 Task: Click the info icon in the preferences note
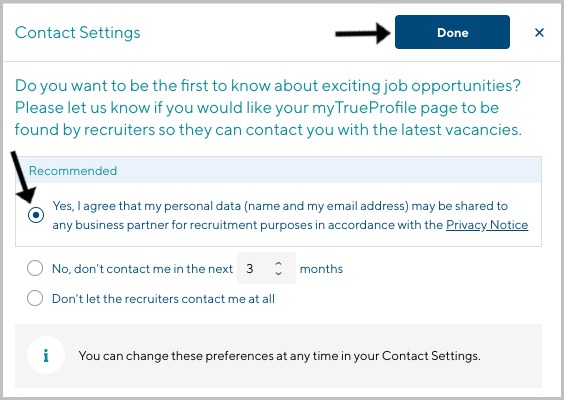(46, 355)
